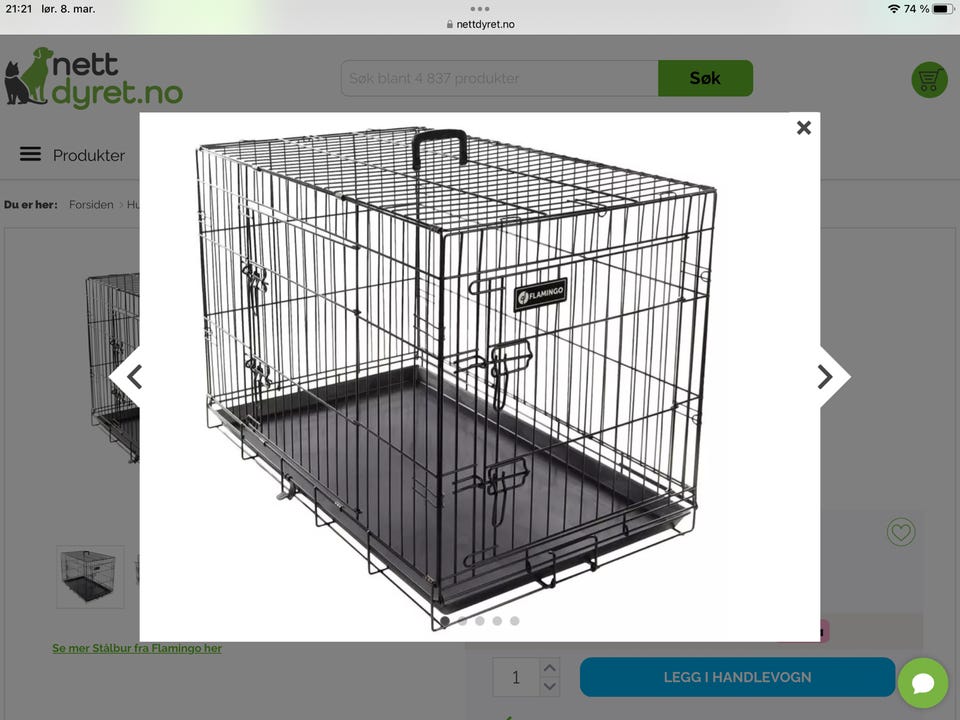
Task: Select the last carousel dot
Action: (515, 621)
